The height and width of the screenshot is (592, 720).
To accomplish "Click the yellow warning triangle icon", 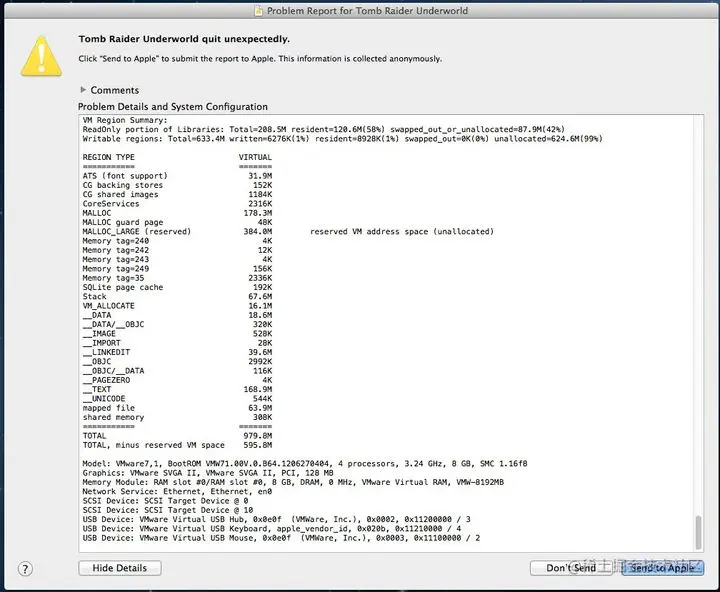I will [x=41, y=56].
